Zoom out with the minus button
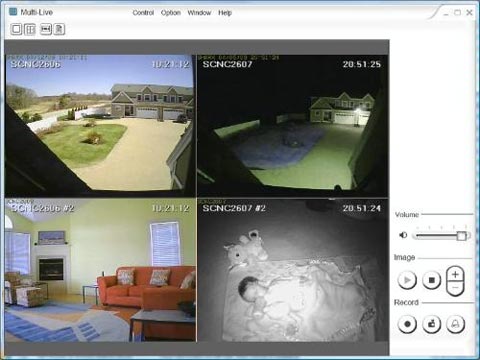 tap(455, 288)
